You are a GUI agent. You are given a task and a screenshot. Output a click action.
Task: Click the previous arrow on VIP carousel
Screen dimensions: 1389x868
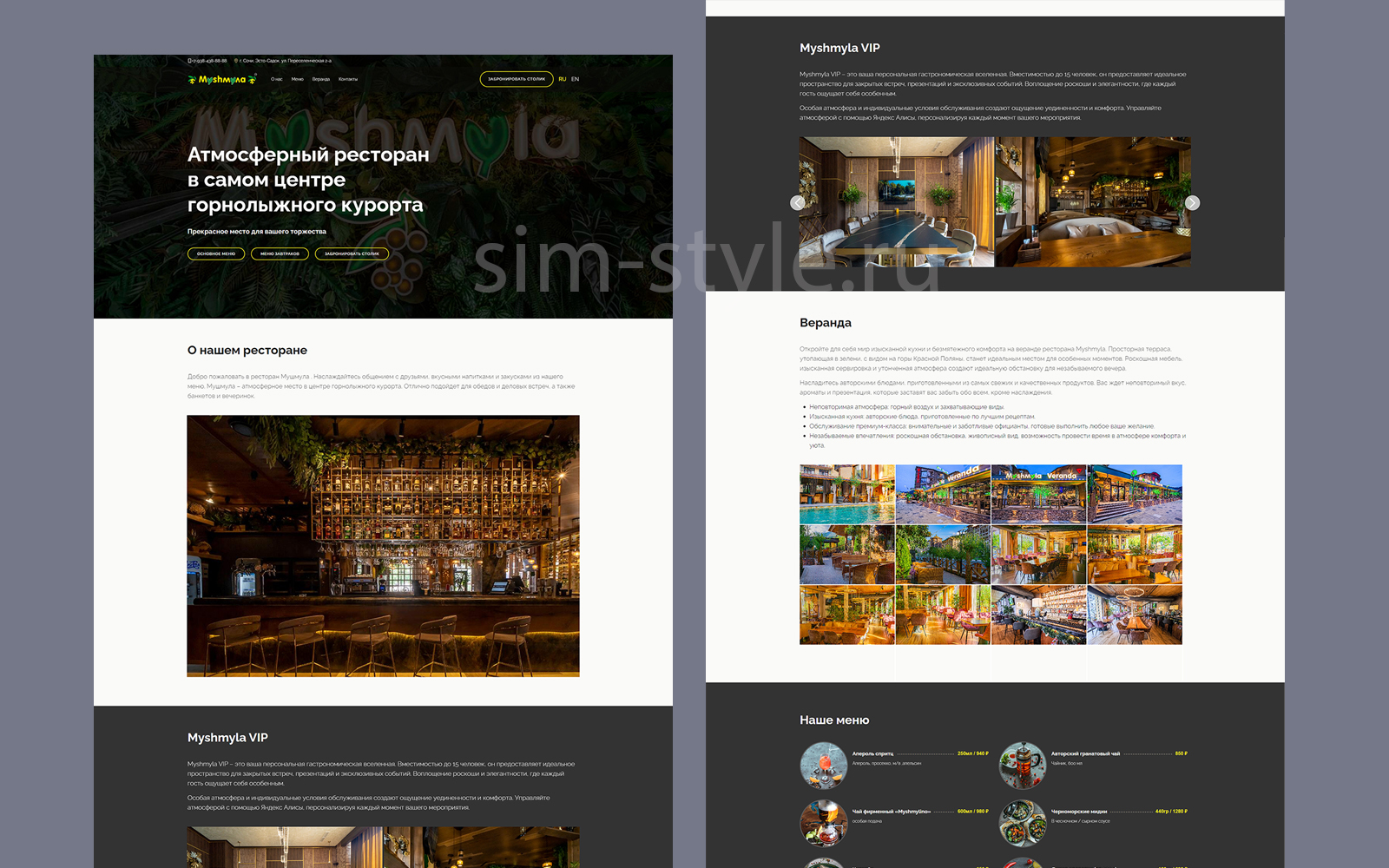point(798,202)
